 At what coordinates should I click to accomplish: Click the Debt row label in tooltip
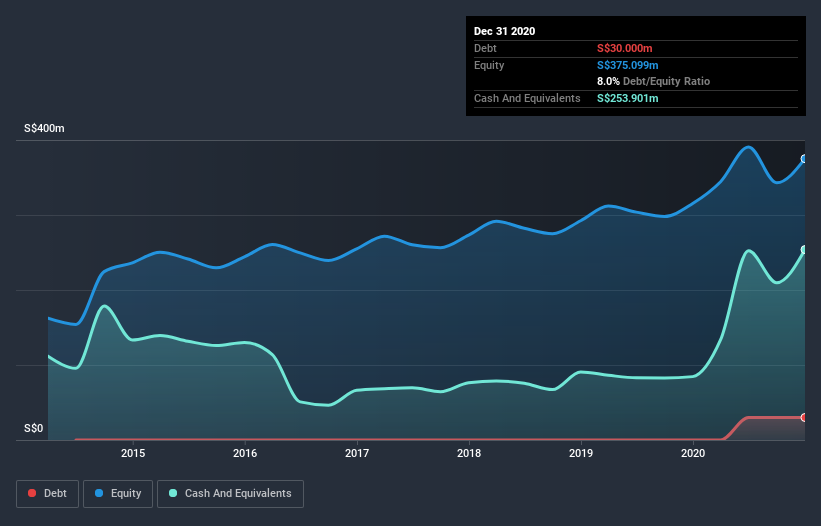(485, 48)
